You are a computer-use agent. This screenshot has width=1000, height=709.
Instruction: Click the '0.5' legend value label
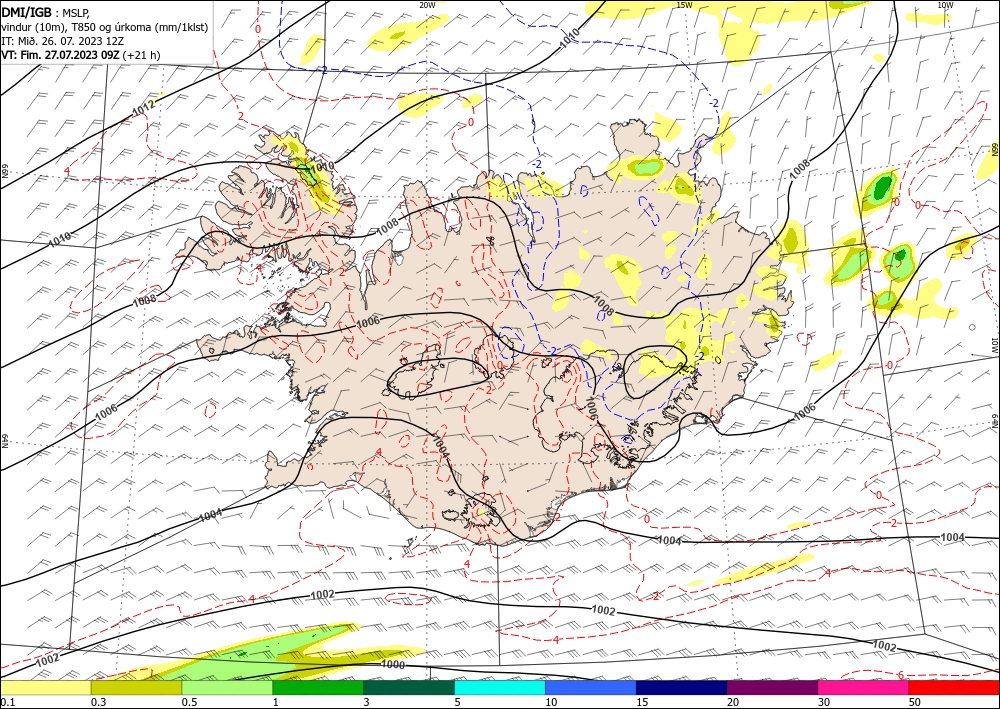pos(189,702)
